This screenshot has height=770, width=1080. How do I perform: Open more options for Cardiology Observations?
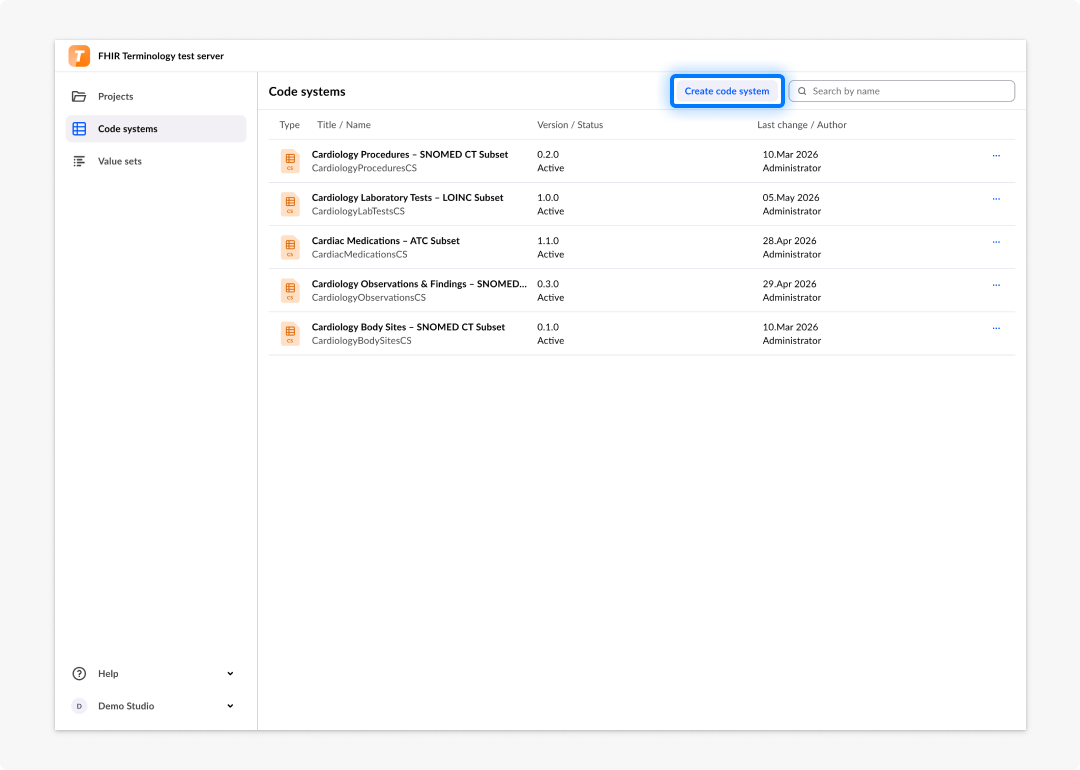996,285
